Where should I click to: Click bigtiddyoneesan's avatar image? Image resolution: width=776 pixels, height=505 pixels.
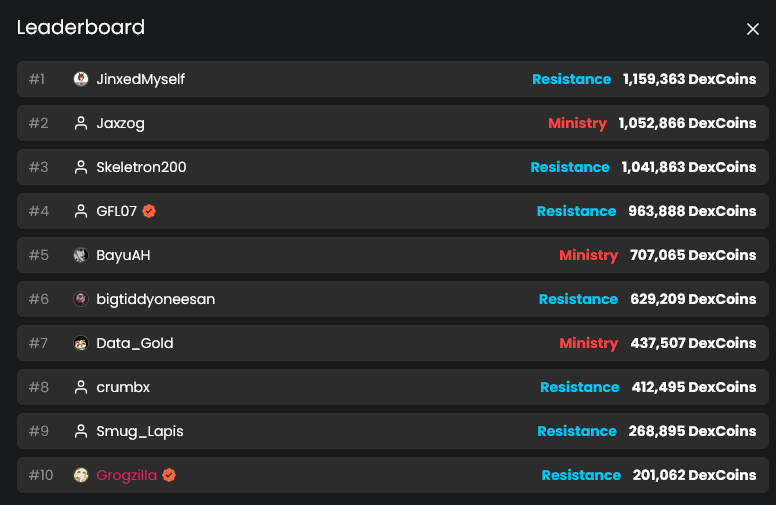click(x=81, y=299)
